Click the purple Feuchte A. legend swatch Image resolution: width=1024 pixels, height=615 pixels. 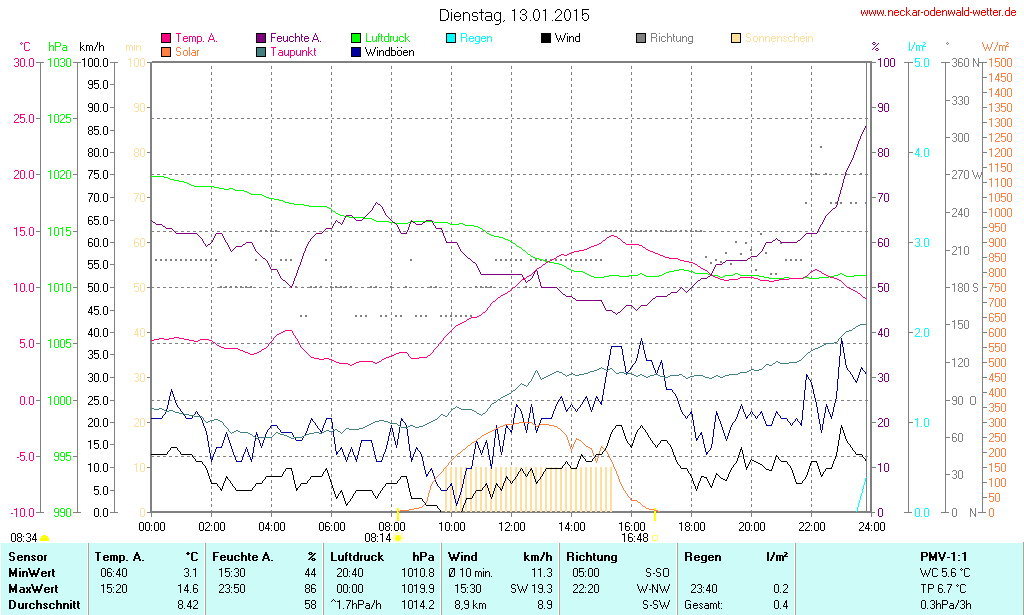(261, 38)
